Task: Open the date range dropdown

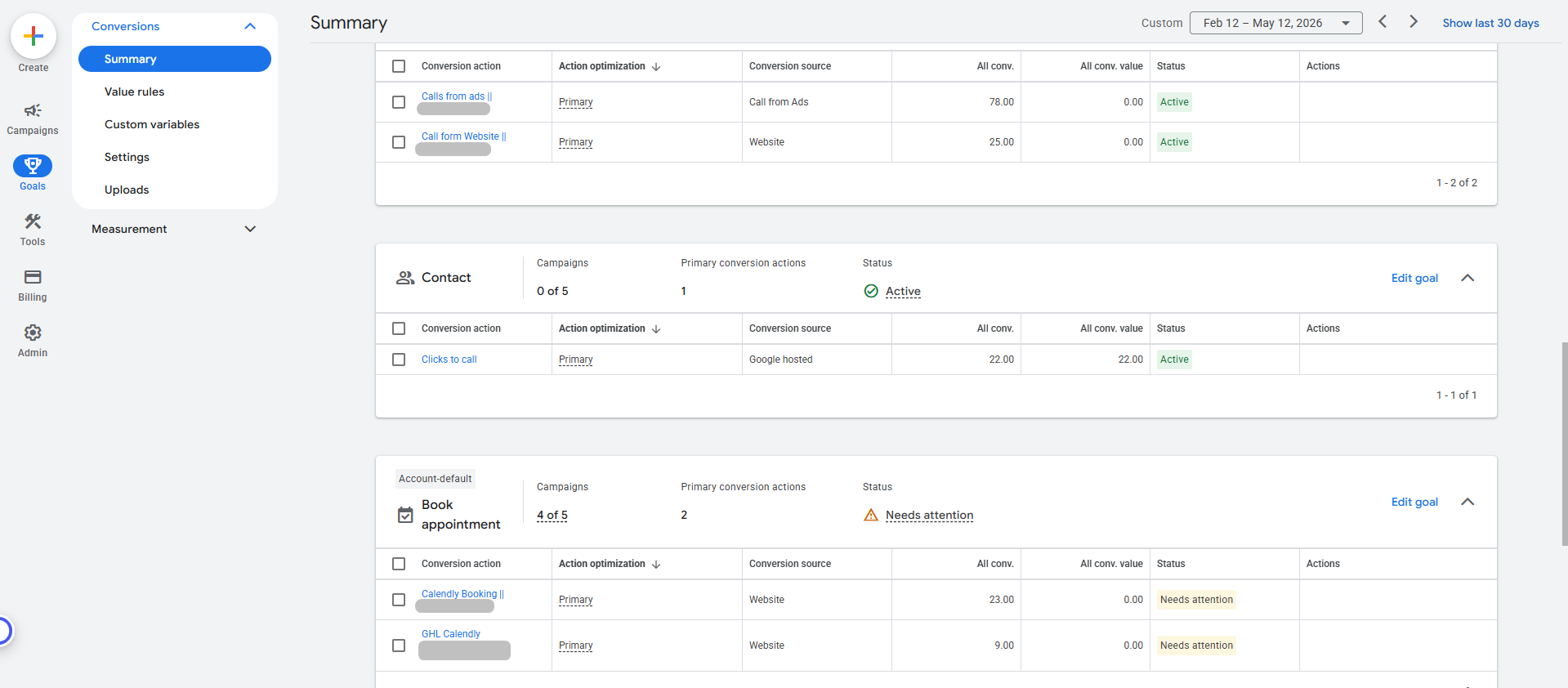Action: pyautogui.click(x=1275, y=23)
